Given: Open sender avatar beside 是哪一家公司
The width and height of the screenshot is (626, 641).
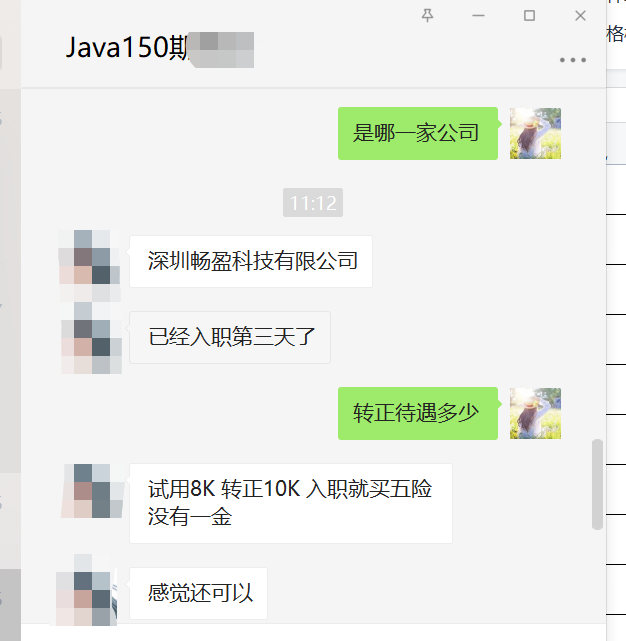Looking at the screenshot, I should point(535,133).
